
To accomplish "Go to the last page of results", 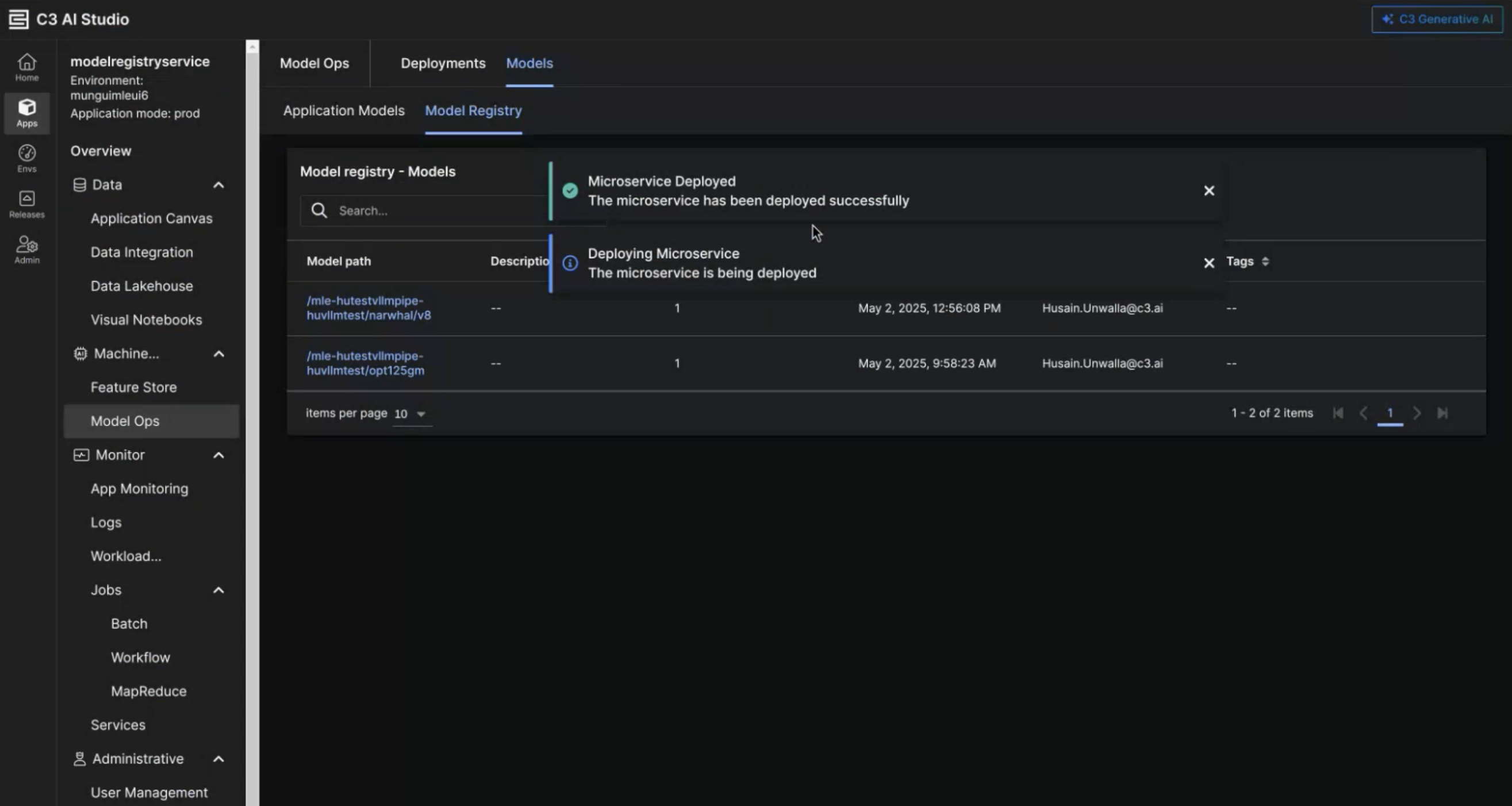I will (1442, 413).
